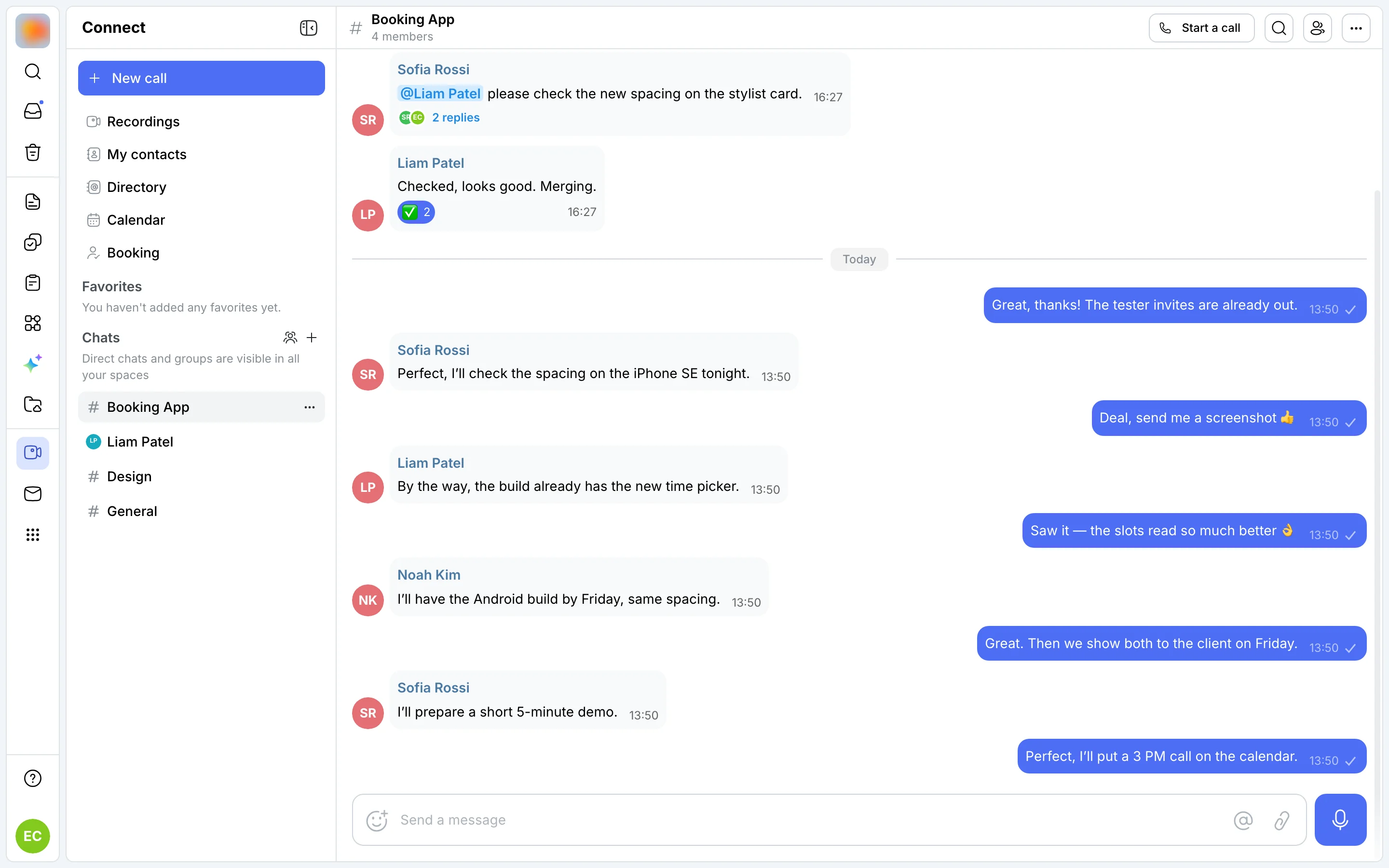Open My contacts in the sidebar

pos(202,154)
